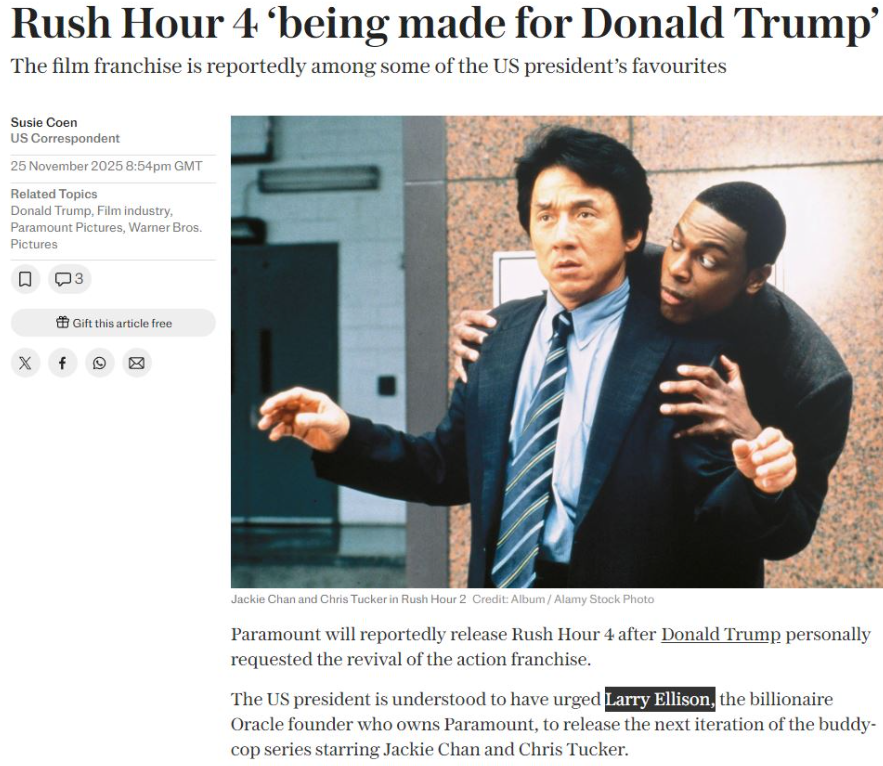This screenshot has width=883, height=766.
Task: Click the Gift this article free button
Action: coord(113,323)
